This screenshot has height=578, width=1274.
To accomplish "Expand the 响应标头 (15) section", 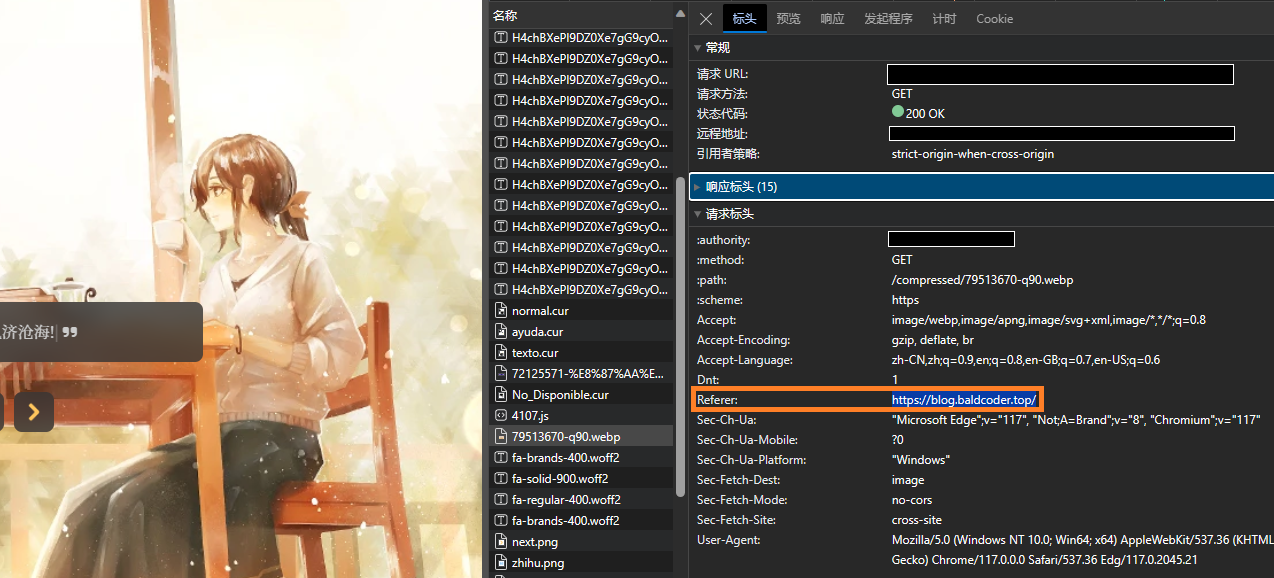I will pos(697,187).
